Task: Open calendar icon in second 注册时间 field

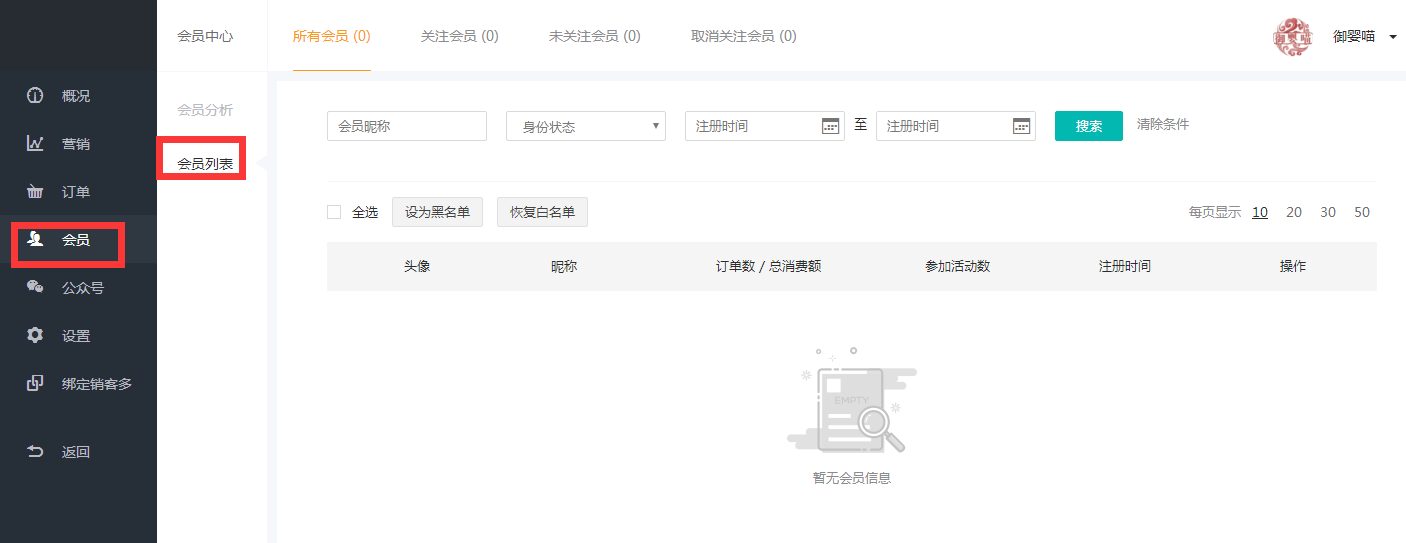Action: [x=1021, y=126]
